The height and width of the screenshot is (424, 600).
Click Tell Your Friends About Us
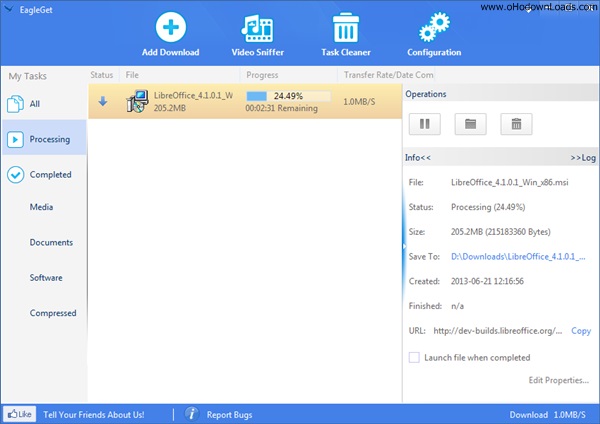coord(94,414)
